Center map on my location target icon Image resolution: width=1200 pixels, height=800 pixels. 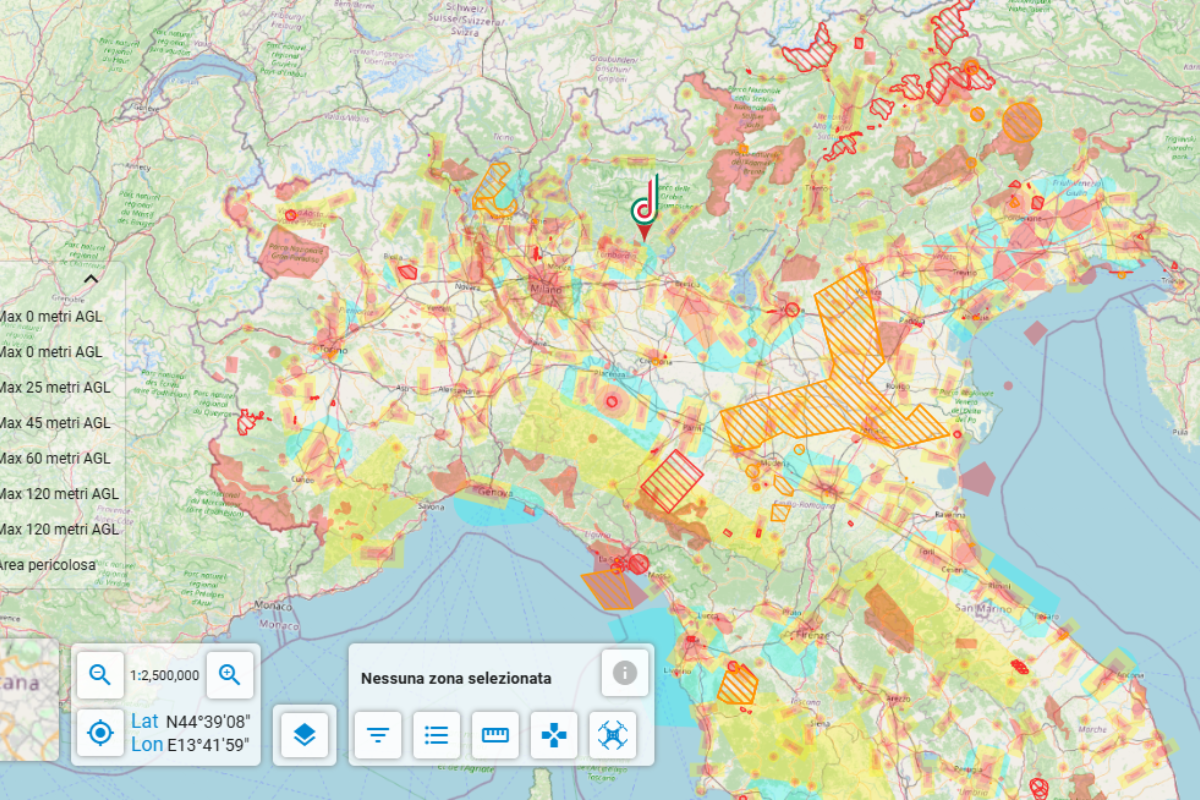tap(100, 733)
